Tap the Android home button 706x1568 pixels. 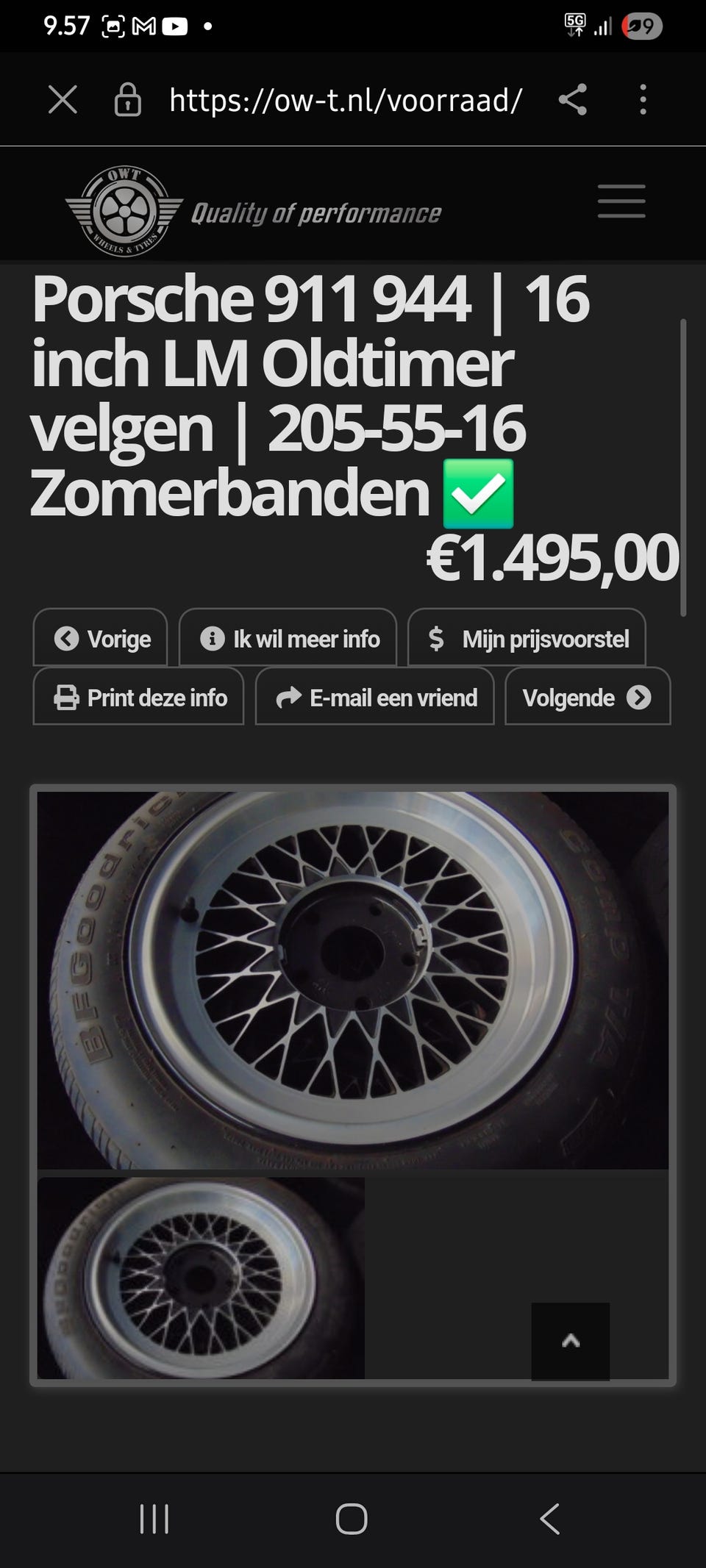tap(352, 1519)
